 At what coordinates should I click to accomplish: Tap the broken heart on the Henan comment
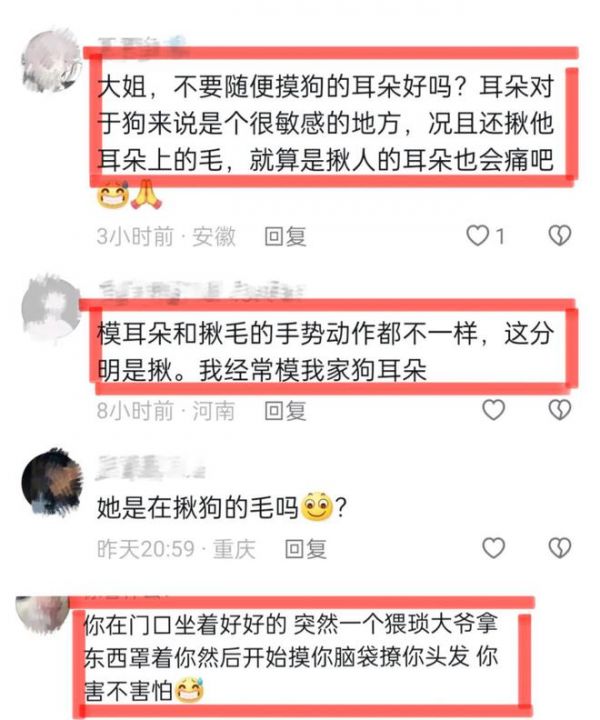(560, 410)
